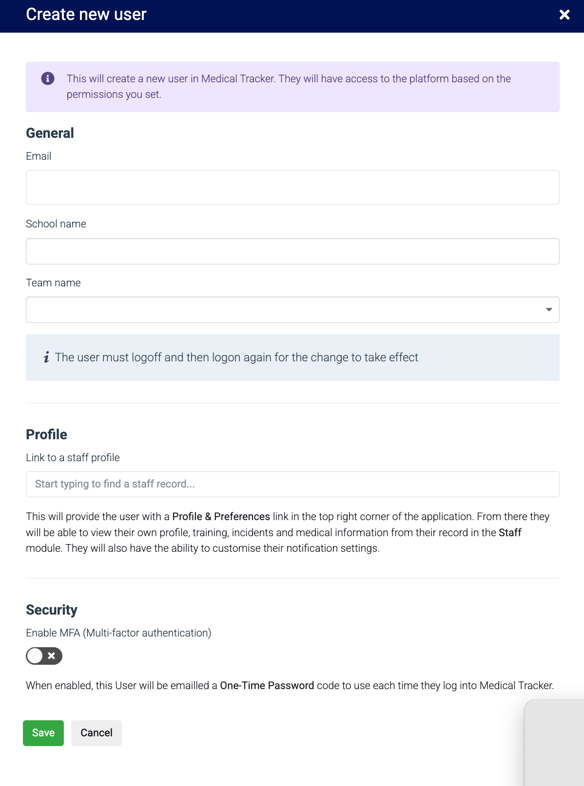Close the Create new user dialog
This screenshot has height=786, width=584.
564,15
